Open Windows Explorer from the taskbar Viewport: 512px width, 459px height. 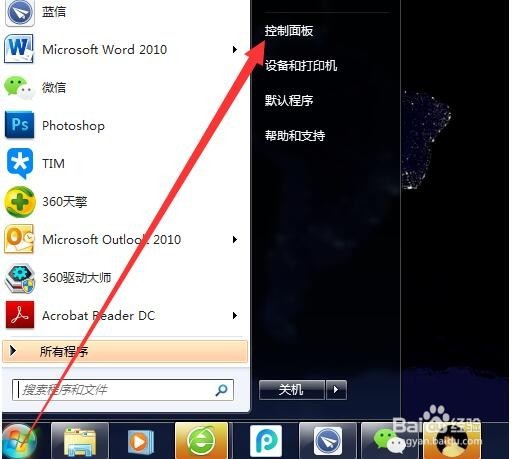point(80,442)
